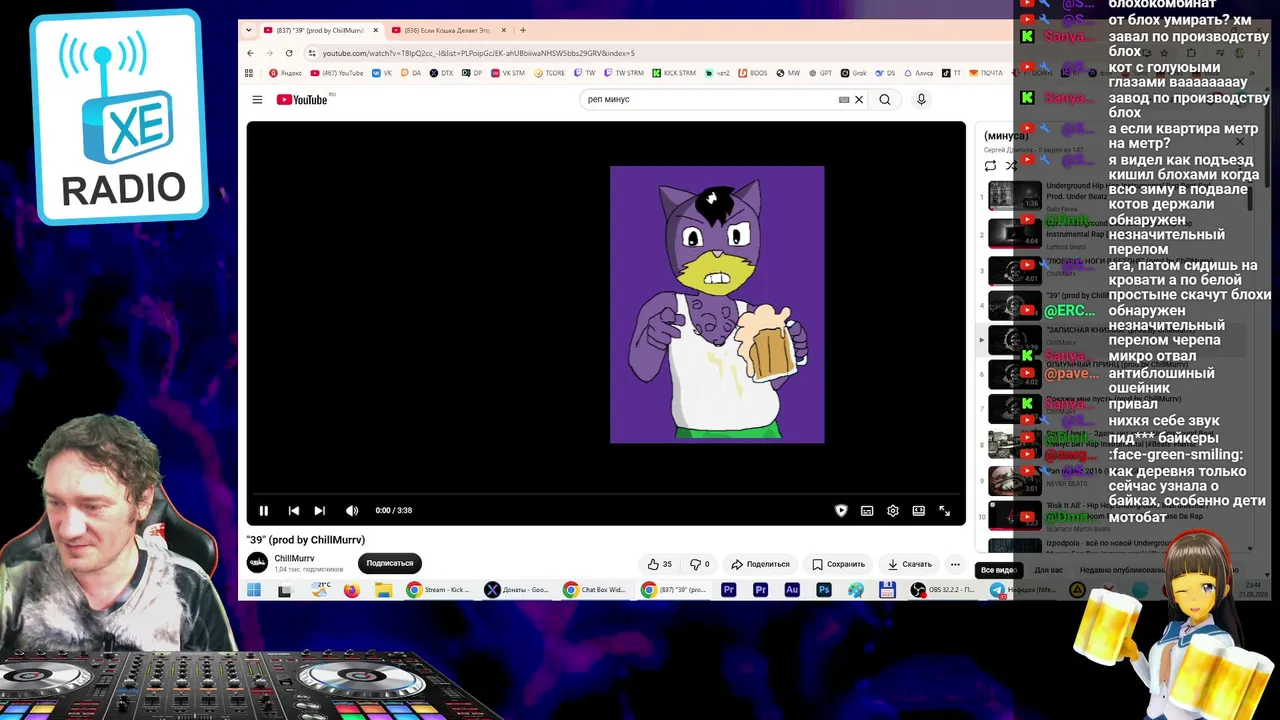Viewport: 1280px width, 720px height.
Task: Toggle playlist shuffle button
Action: [x=1011, y=166]
